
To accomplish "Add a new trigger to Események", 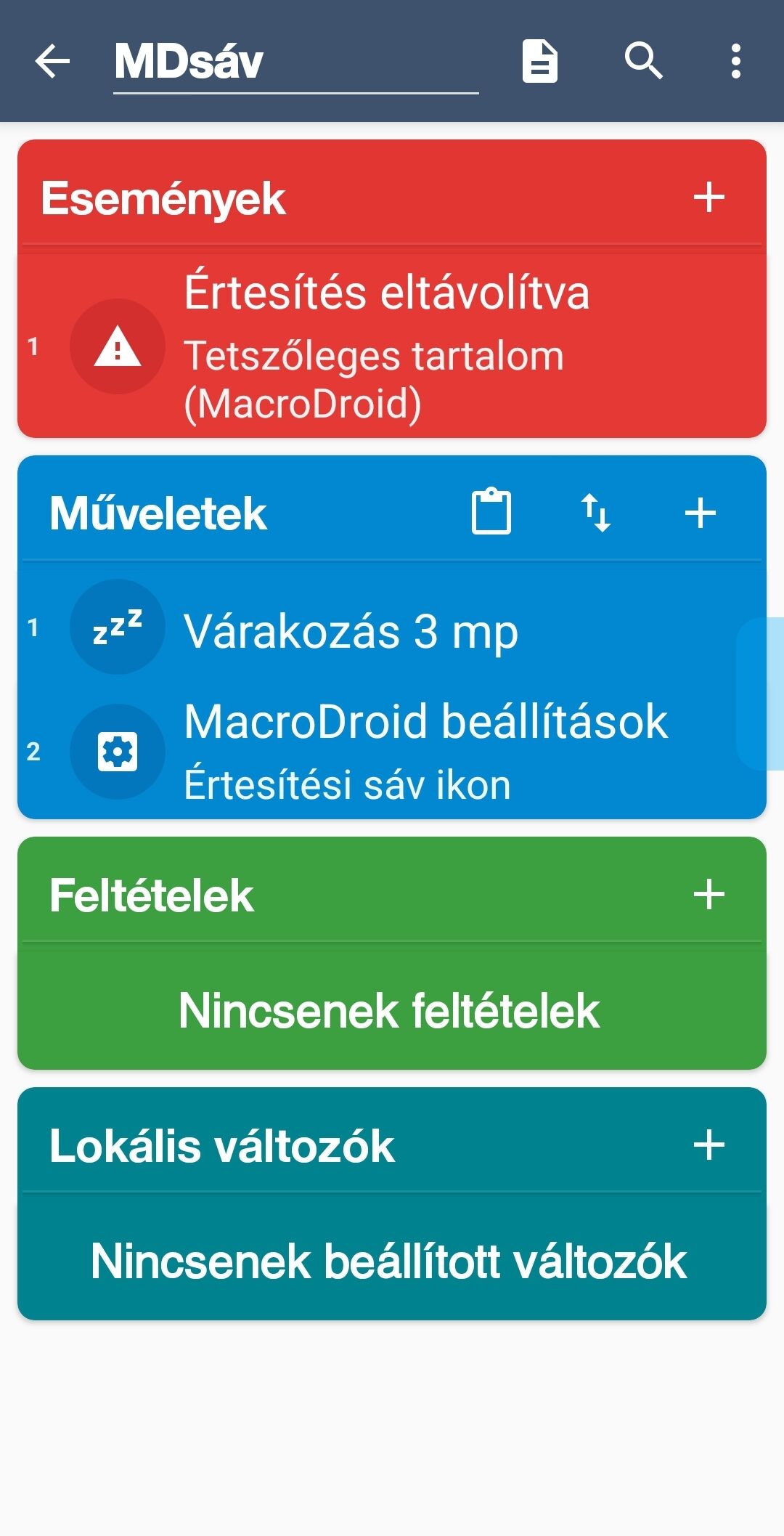I will point(709,198).
